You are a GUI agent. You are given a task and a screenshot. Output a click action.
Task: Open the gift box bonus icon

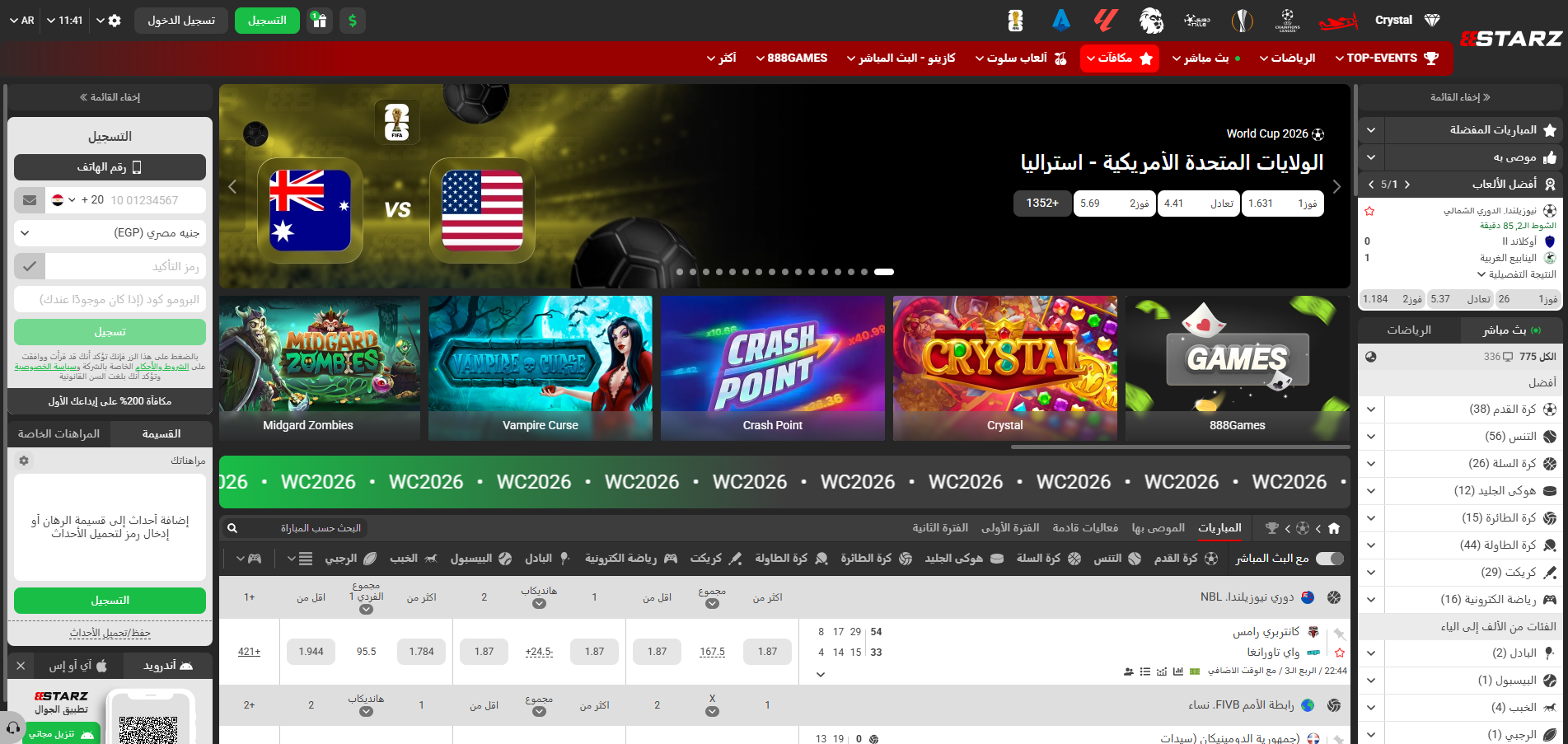click(x=320, y=21)
